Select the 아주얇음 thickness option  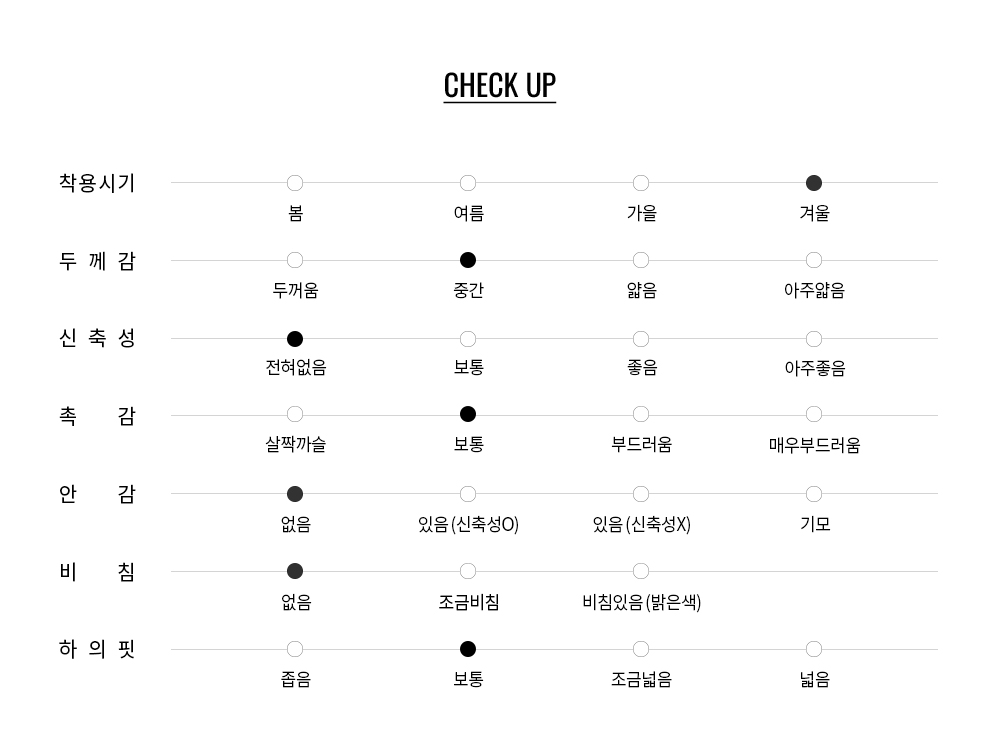[814, 260]
